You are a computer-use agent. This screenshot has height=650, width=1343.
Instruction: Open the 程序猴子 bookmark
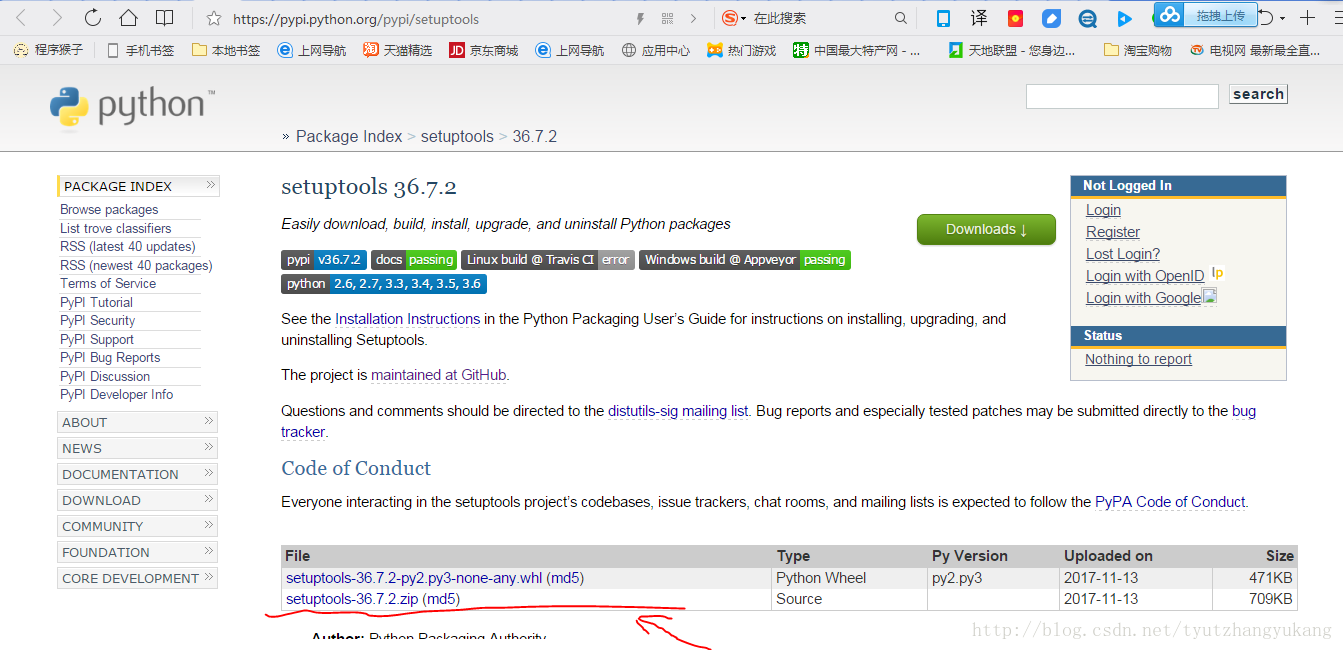coord(48,50)
